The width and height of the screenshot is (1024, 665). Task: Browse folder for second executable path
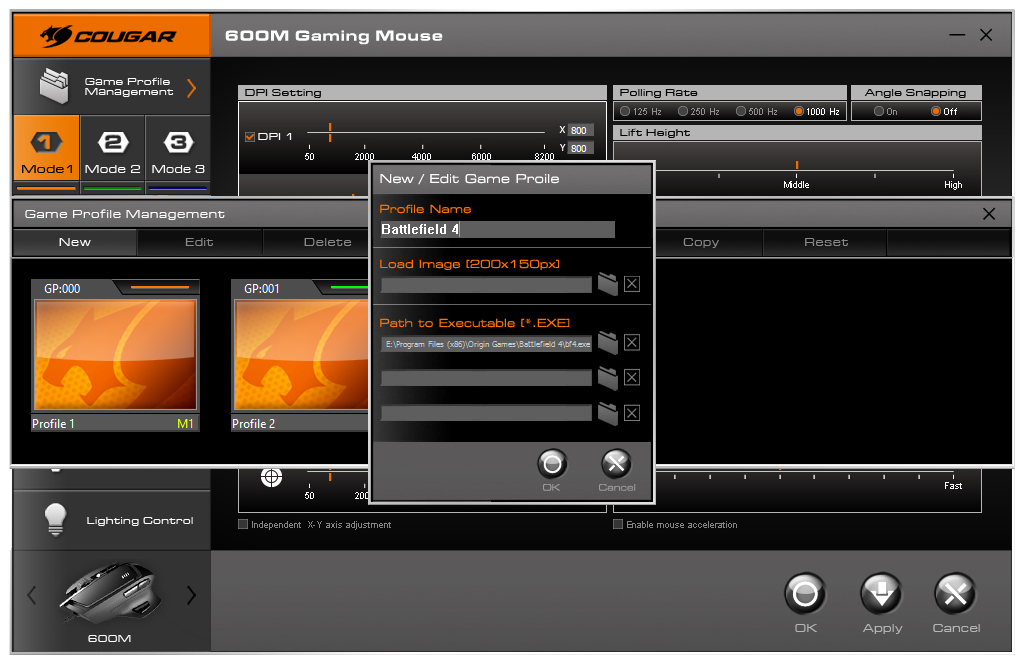[607, 378]
